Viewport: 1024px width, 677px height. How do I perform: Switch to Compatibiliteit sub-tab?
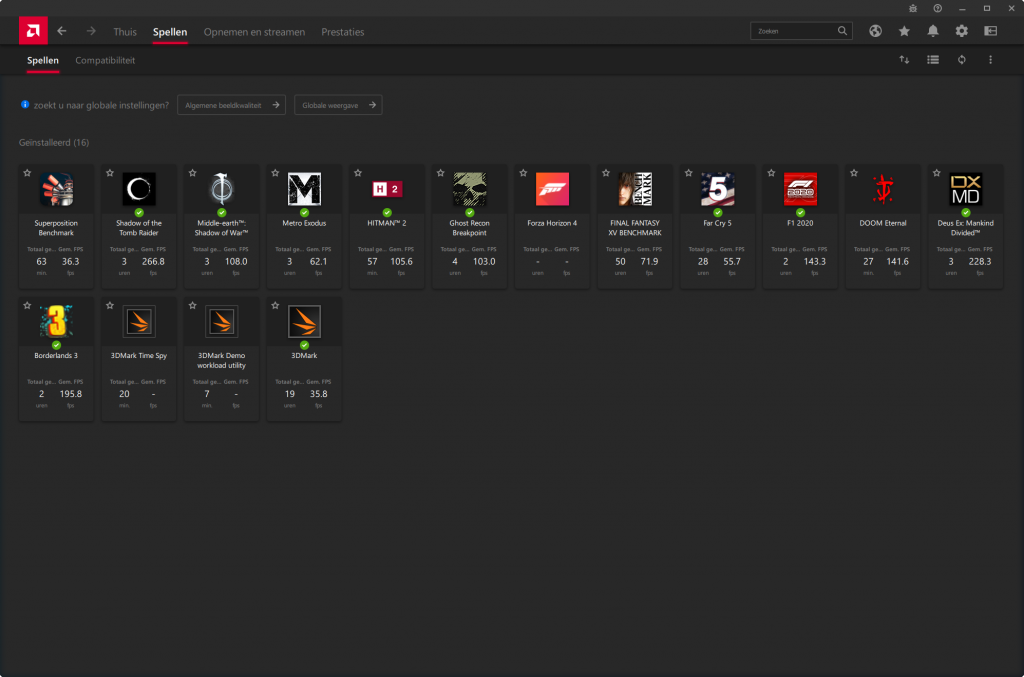(104, 60)
